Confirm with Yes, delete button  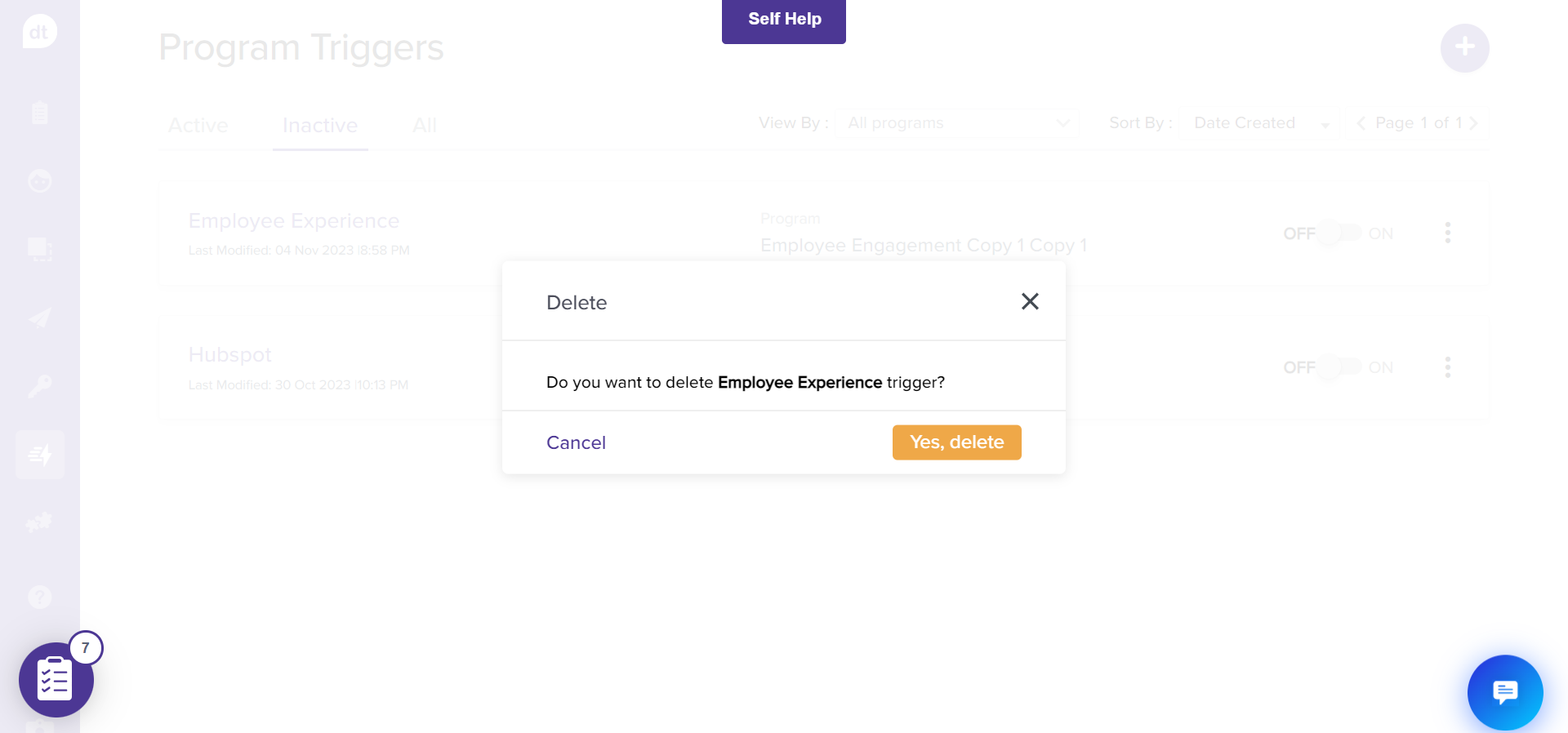click(956, 442)
